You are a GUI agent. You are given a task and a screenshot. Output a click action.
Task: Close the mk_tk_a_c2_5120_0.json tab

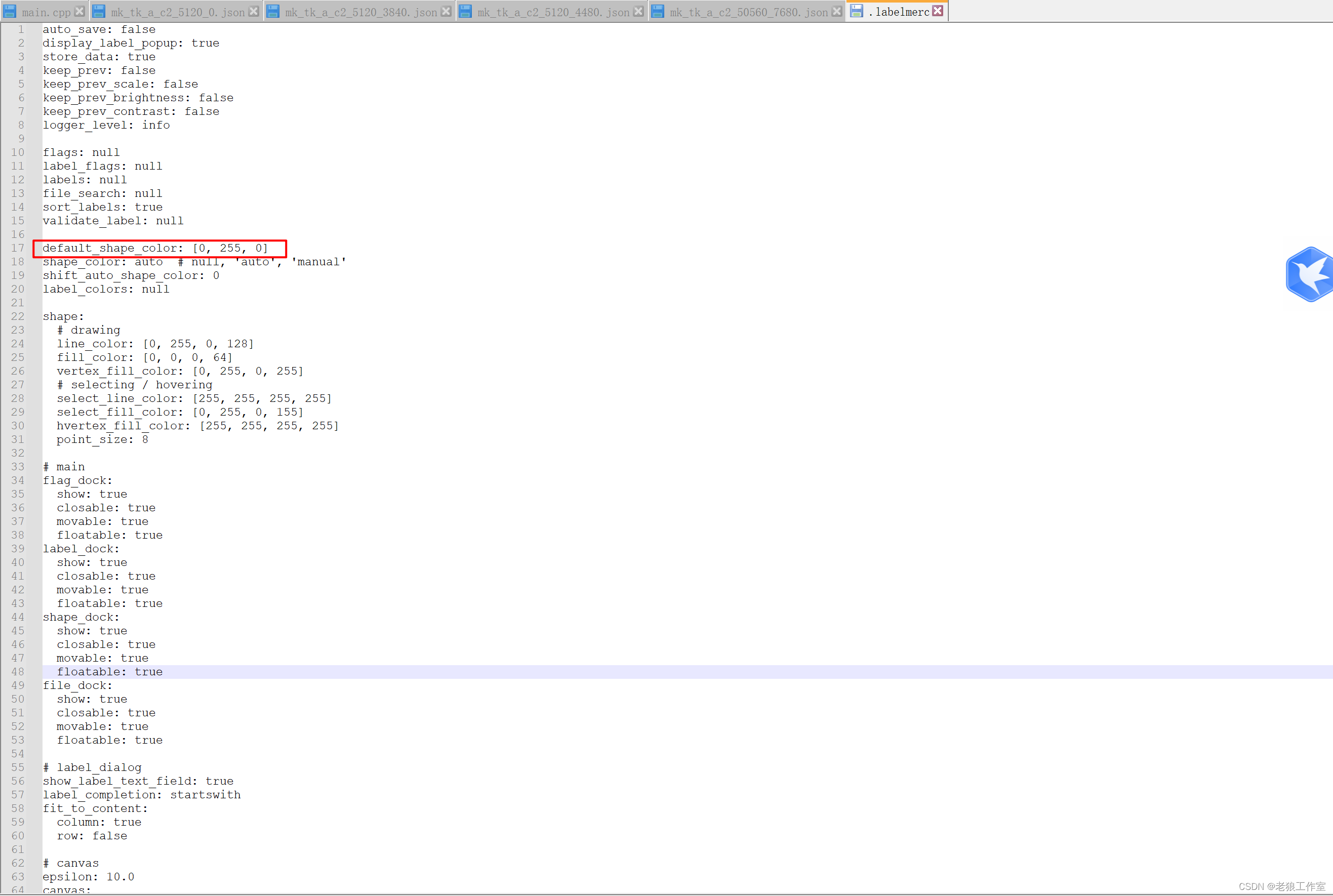[x=254, y=11]
